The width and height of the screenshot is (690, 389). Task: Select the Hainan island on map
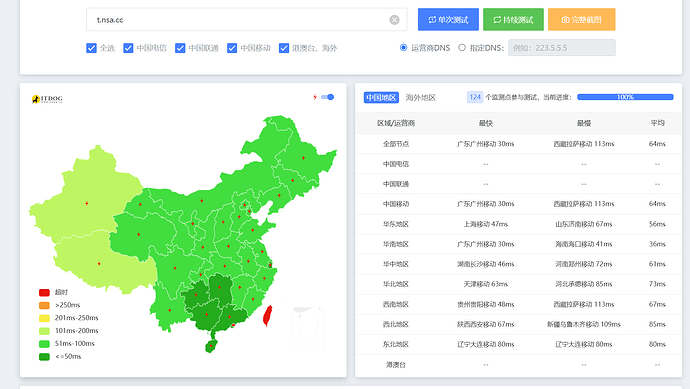pyautogui.click(x=211, y=346)
